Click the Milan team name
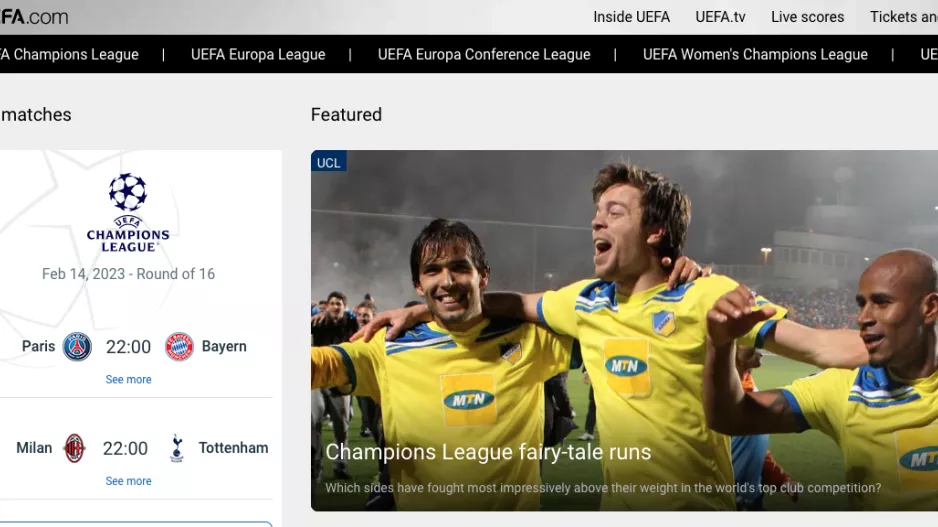 (34, 448)
